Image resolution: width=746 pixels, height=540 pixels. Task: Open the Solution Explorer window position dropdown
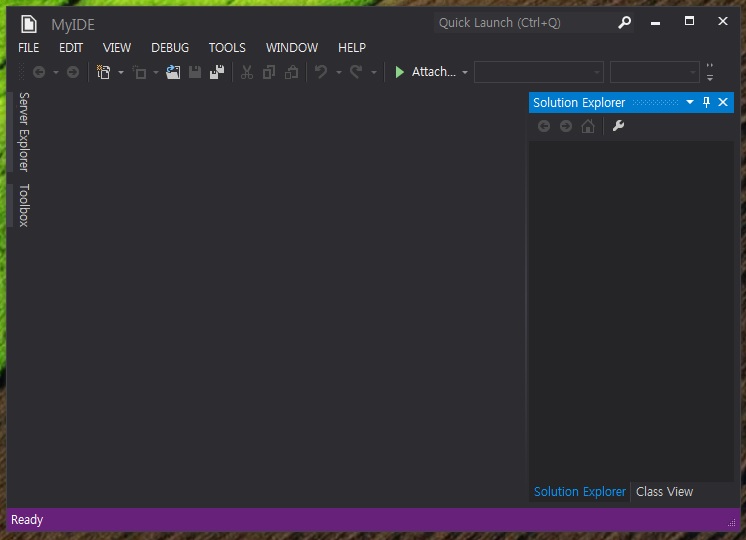[x=689, y=102]
